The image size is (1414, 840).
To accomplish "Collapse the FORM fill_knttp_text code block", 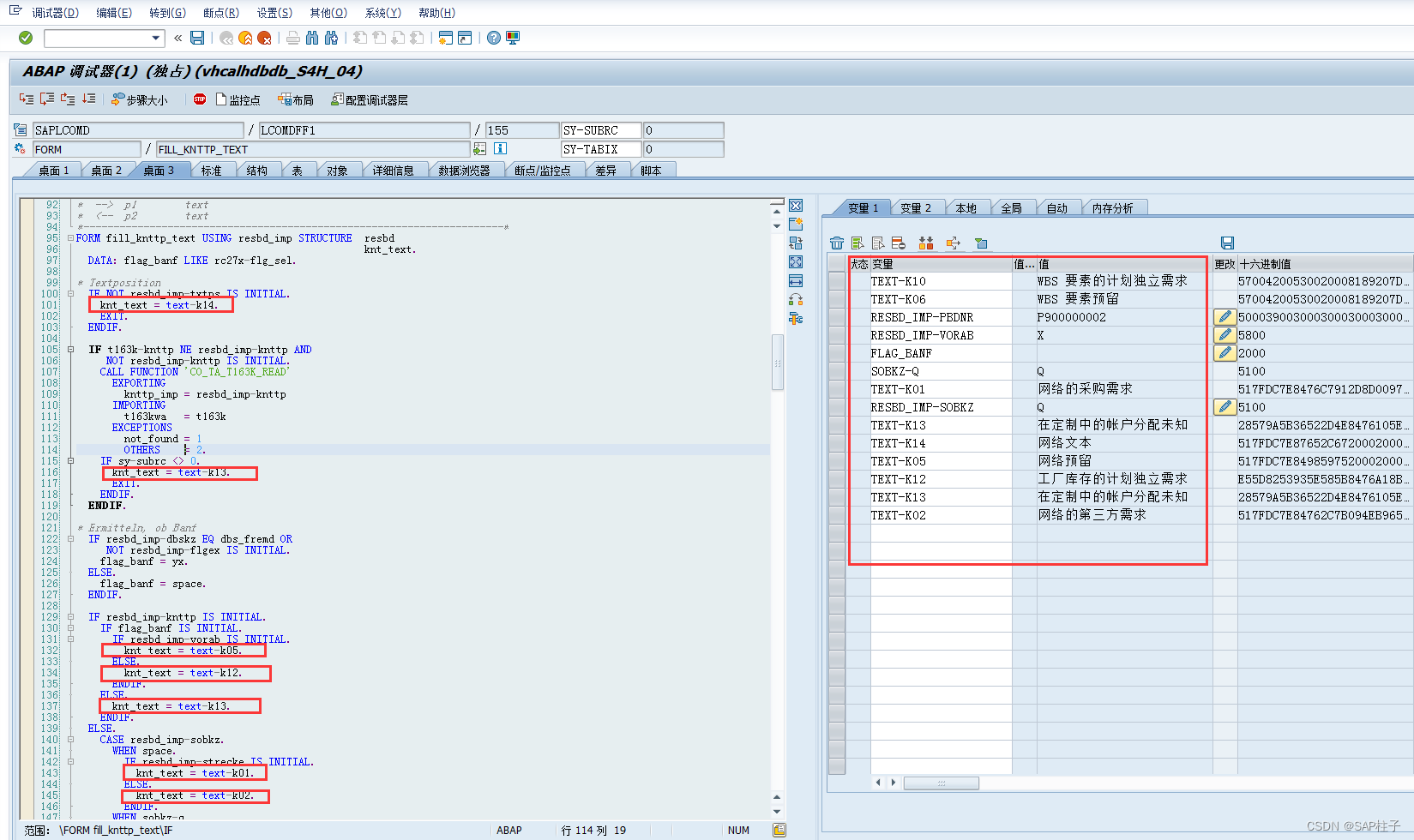I will point(70,238).
